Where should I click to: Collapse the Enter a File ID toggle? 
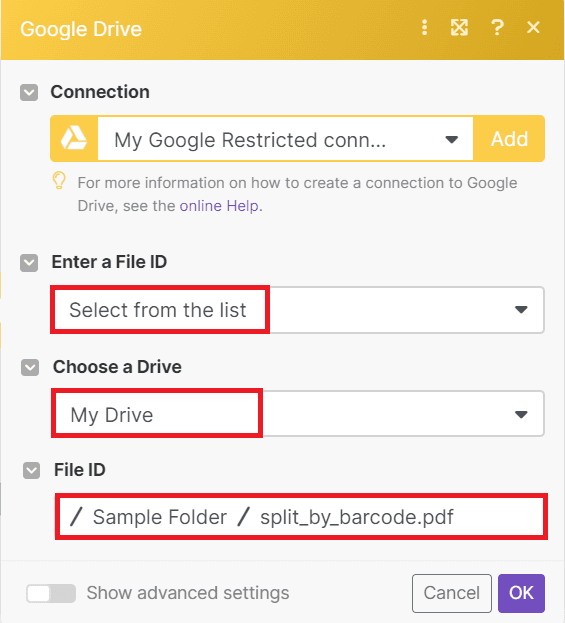click(29, 263)
